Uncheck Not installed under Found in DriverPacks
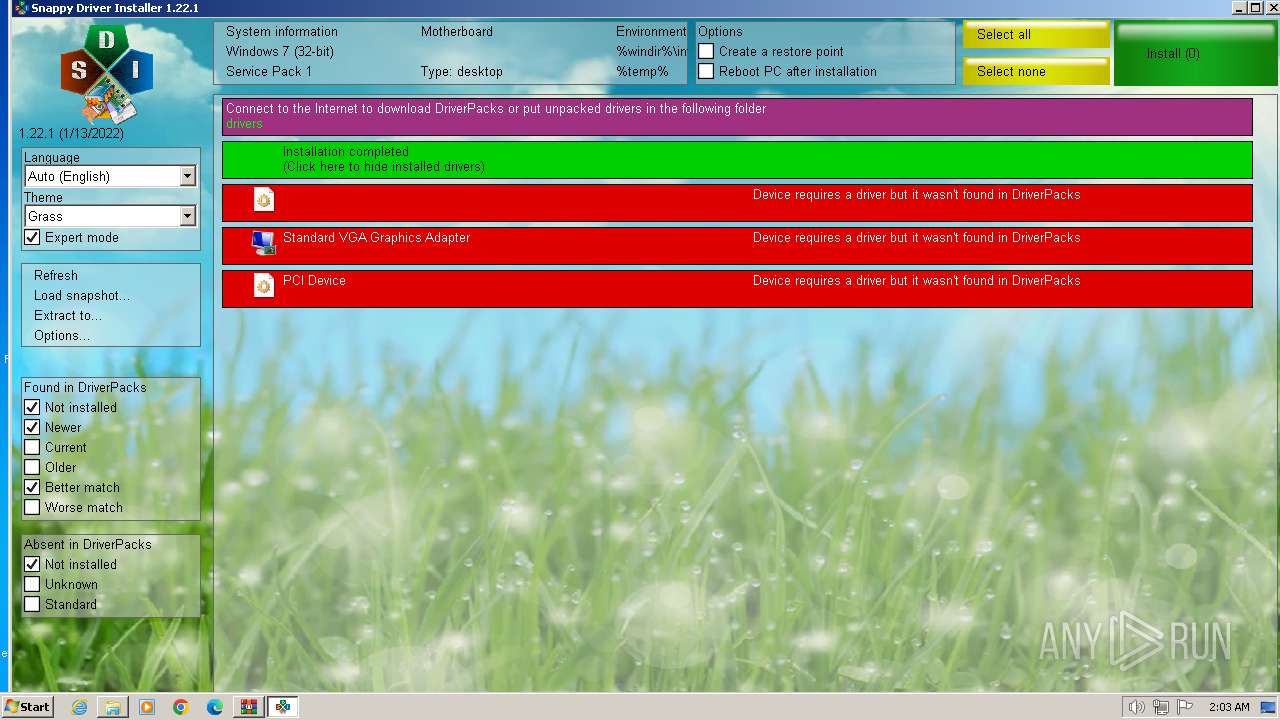Image resolution: width=1280 pixels, height=720 pixels. 32,407
